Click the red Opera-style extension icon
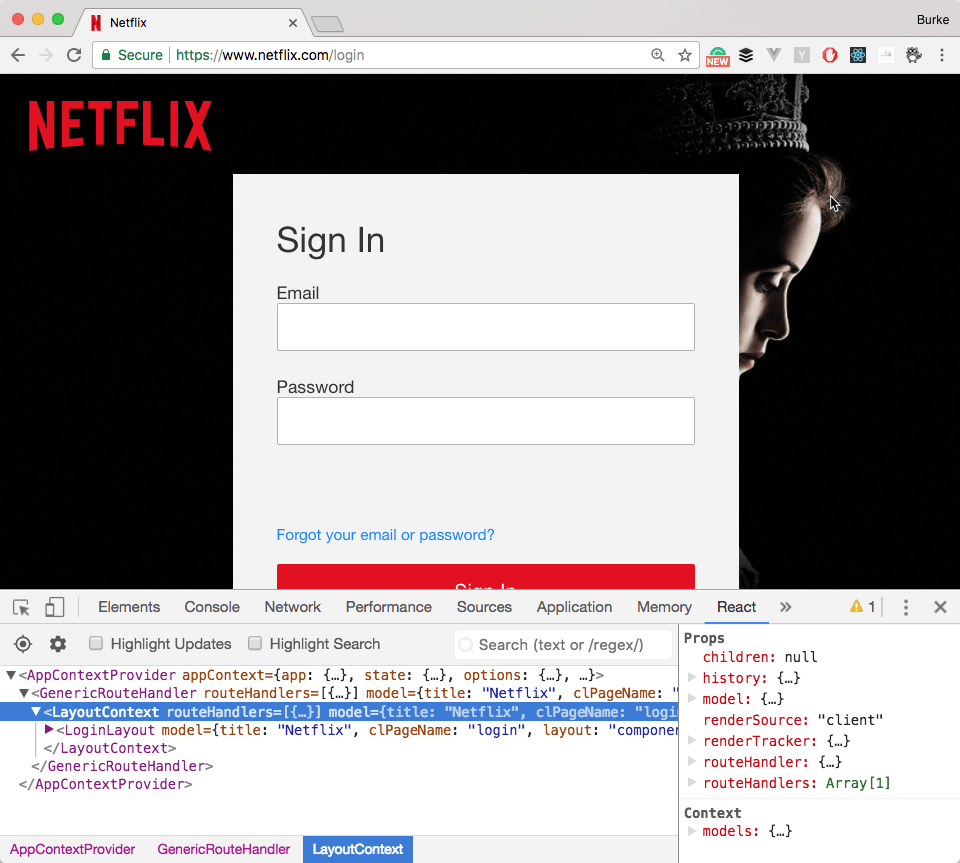960x863 pixels. click(830, 55)
